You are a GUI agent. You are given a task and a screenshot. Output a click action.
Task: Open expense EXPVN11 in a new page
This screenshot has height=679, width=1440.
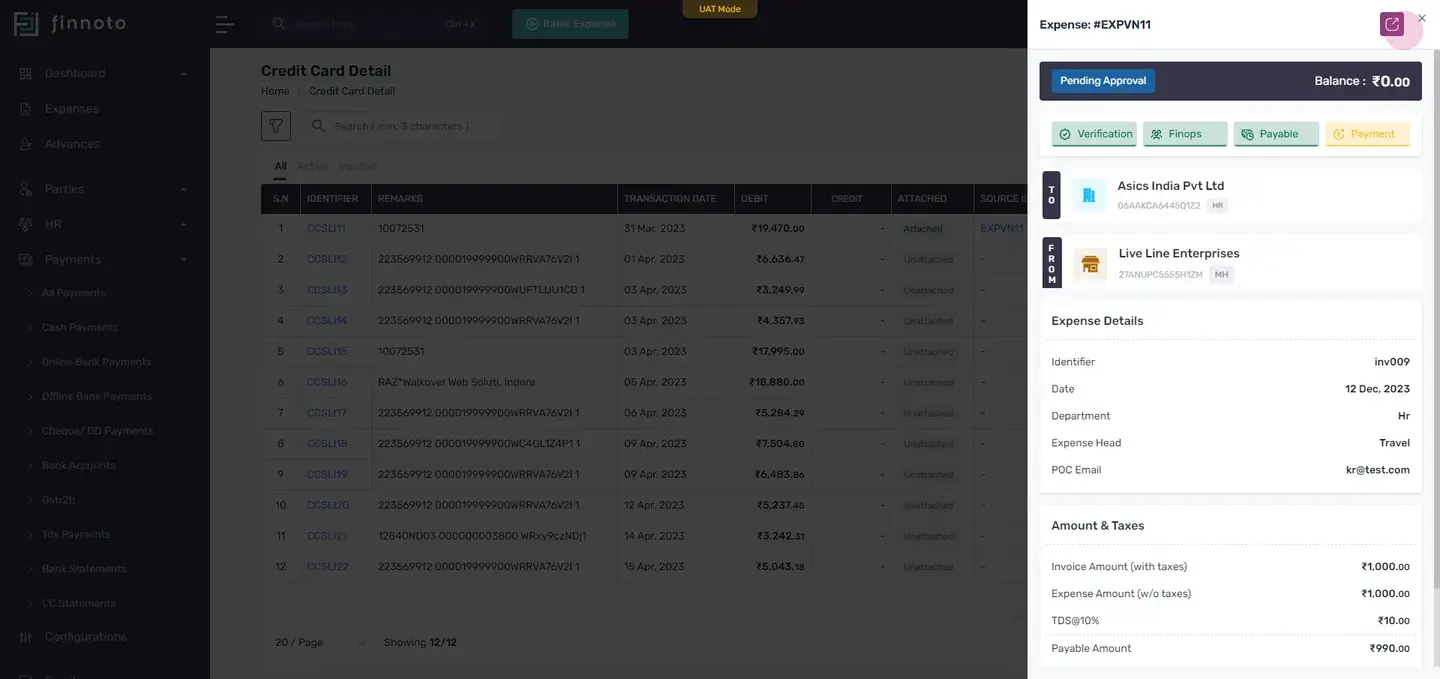[x=1392, y=24]
